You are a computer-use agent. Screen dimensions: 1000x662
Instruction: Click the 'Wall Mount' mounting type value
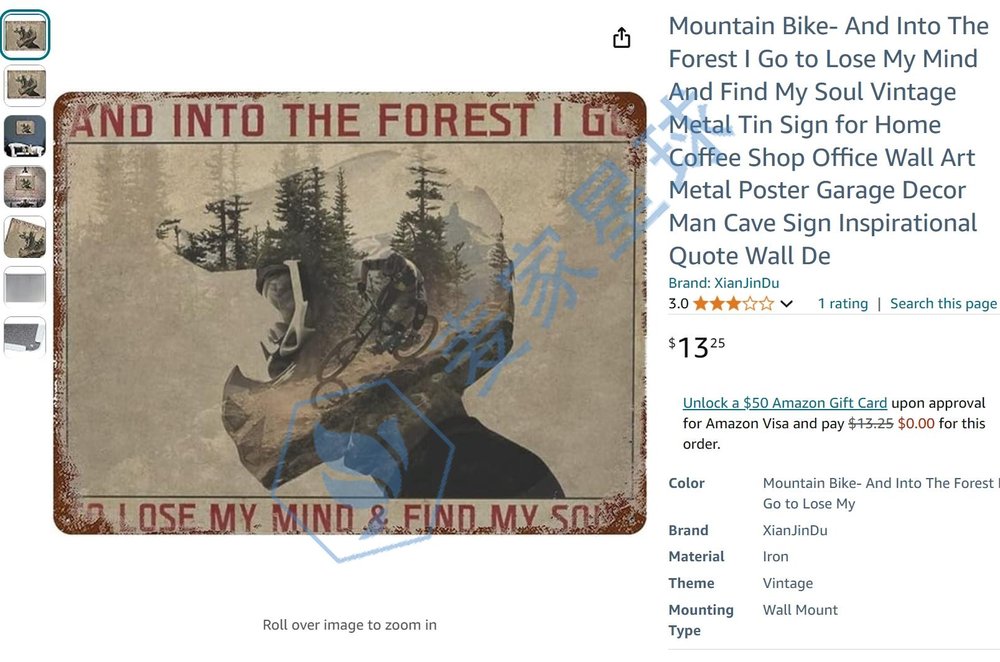coord(800,610)
